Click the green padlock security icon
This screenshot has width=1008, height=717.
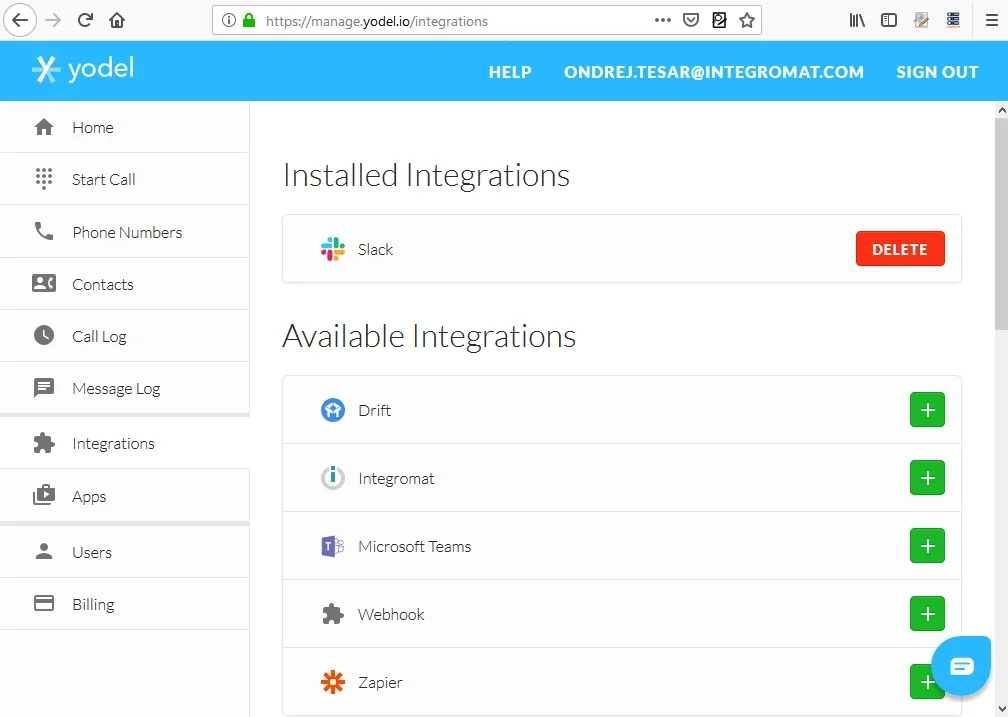coord(249,21)
